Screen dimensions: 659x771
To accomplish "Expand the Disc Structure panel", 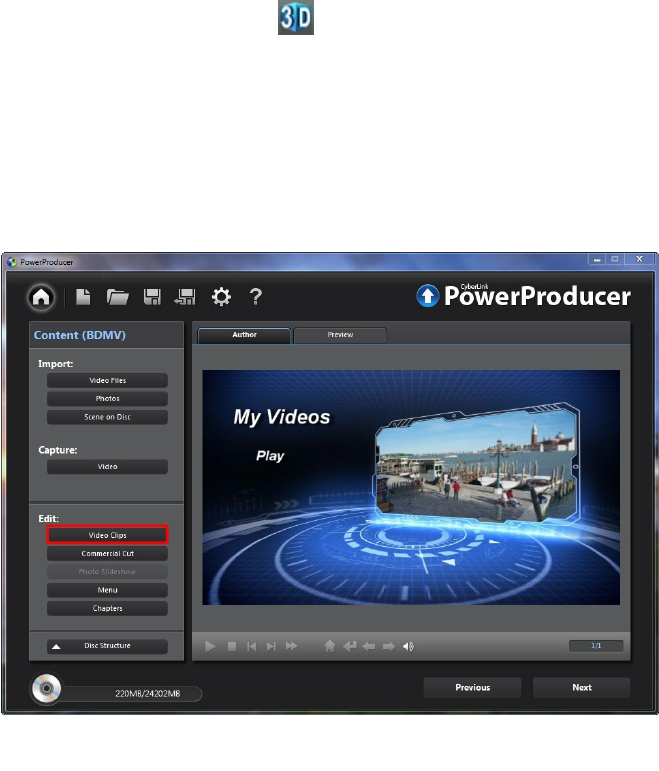I will point(107,646).
